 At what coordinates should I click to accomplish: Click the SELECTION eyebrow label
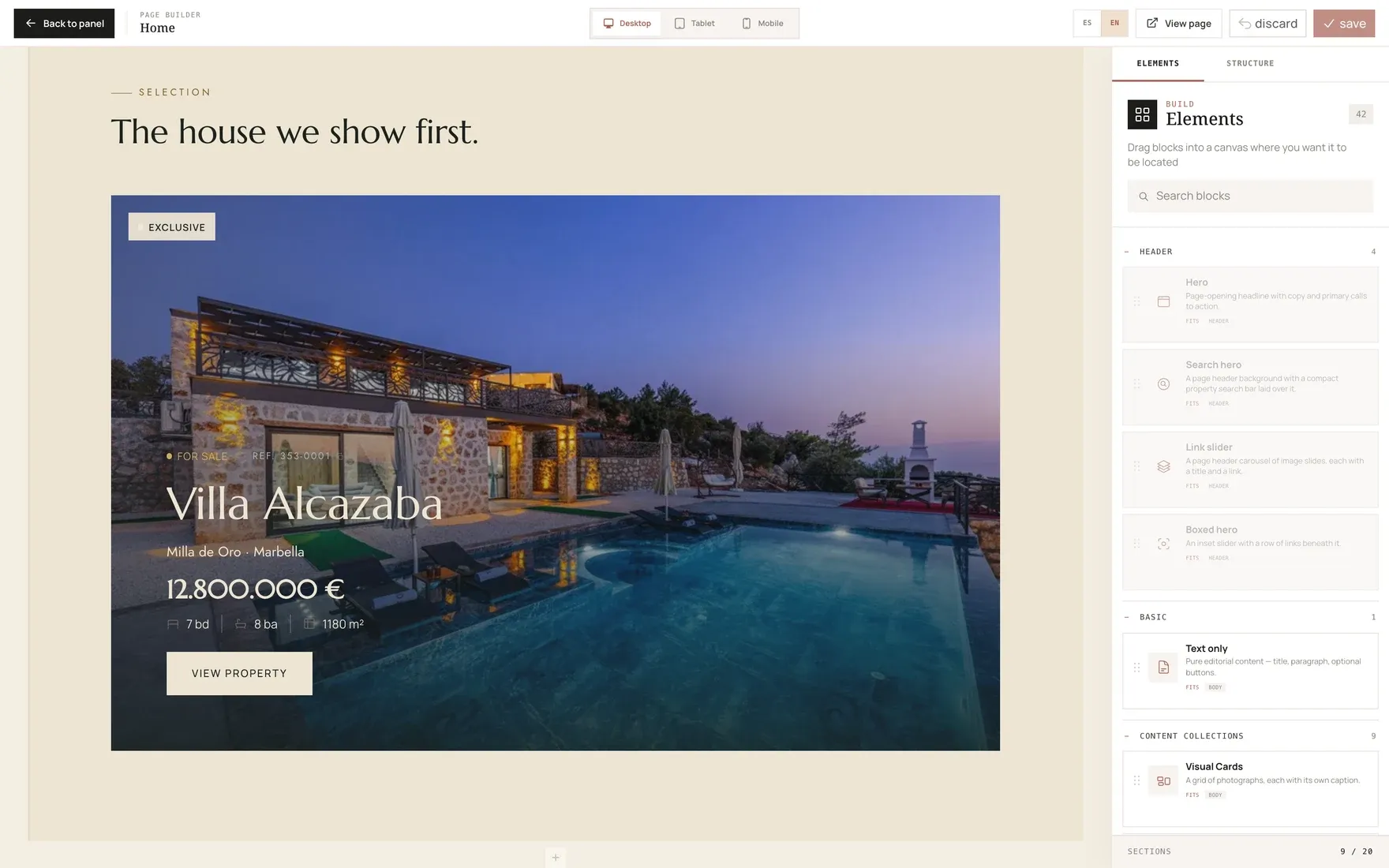click(174, 92)
